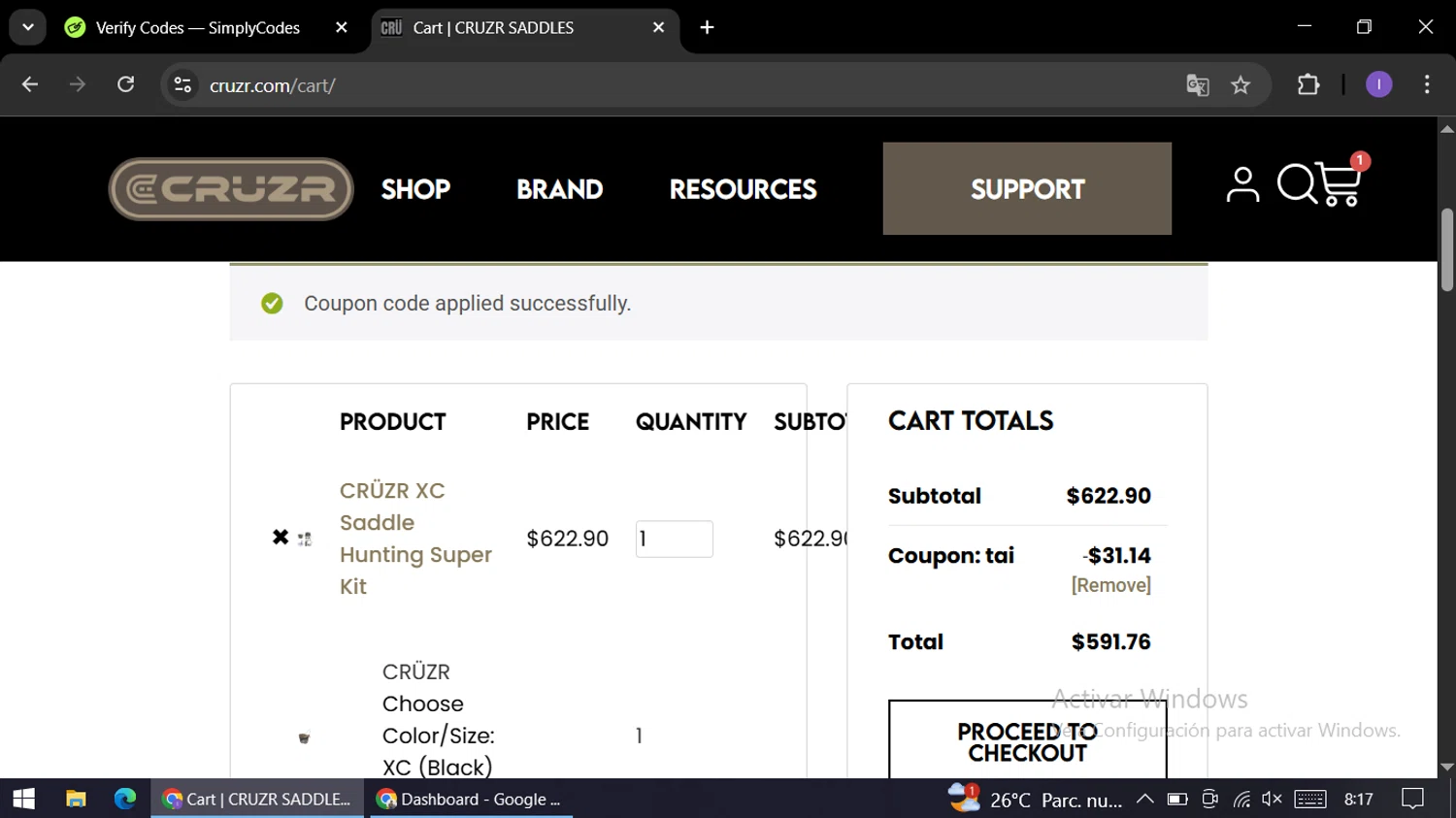Image resolution: width=1456 pixels, height=818 pixels.
Task: Open the touch keyboard tray icon
Action: [x=1310, y=799]
